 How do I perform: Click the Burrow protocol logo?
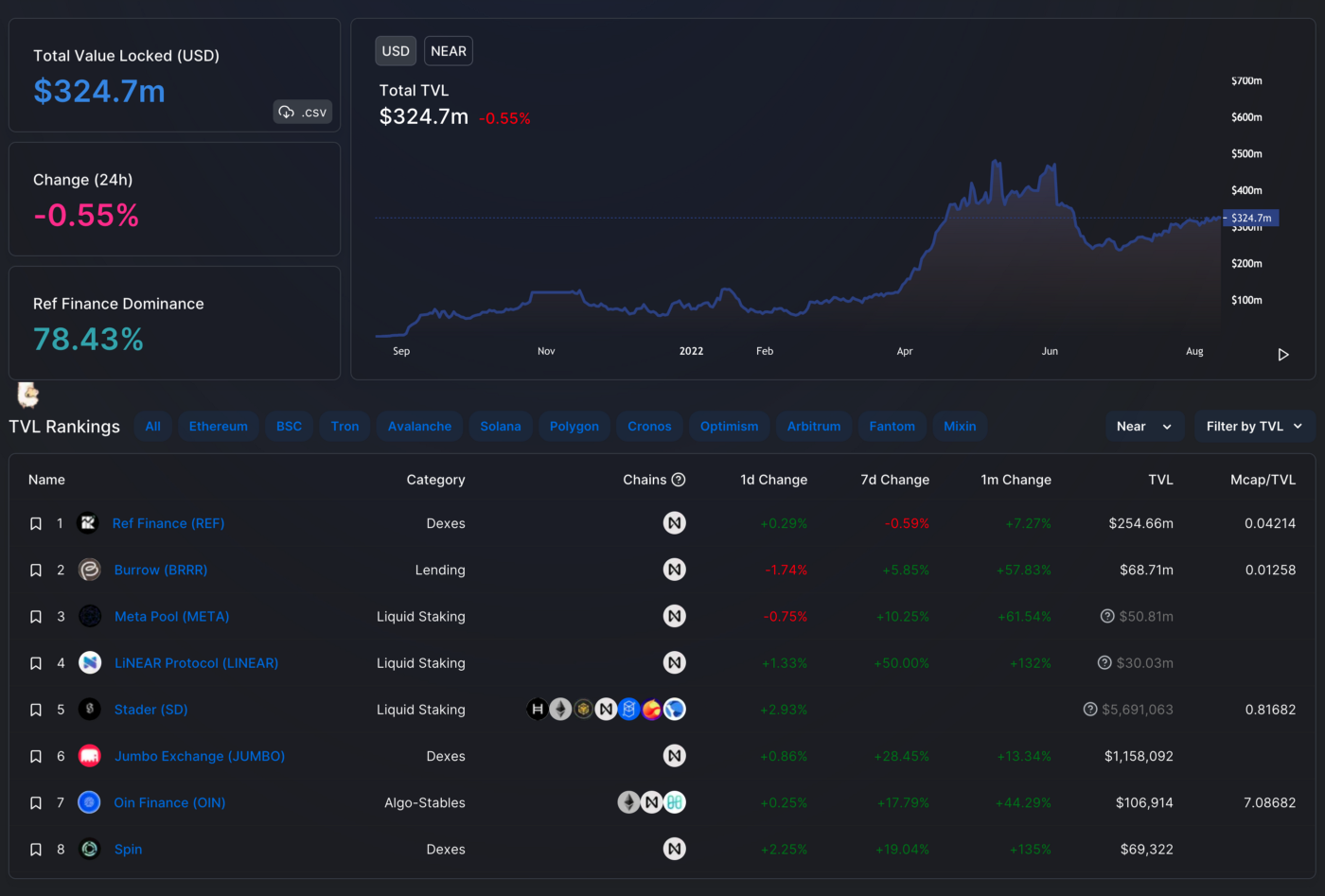(x=89, y=570)
